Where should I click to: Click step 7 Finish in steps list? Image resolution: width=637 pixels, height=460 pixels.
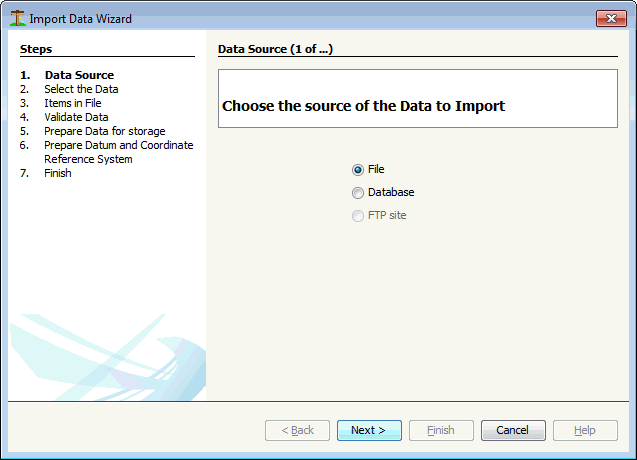58,173
